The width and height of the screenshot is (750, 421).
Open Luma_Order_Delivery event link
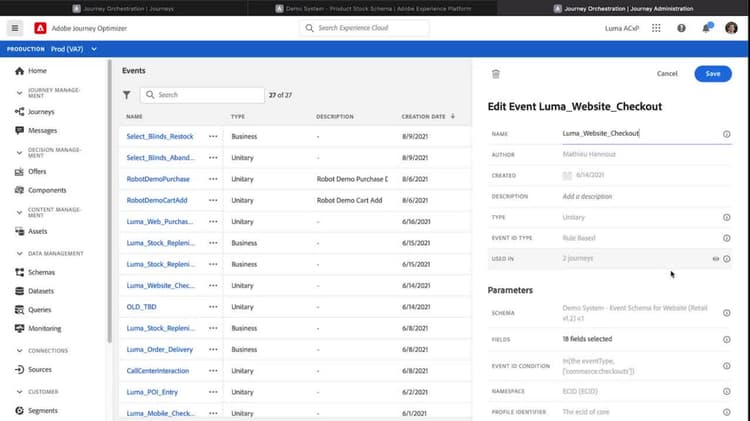[x=159, y=349]
